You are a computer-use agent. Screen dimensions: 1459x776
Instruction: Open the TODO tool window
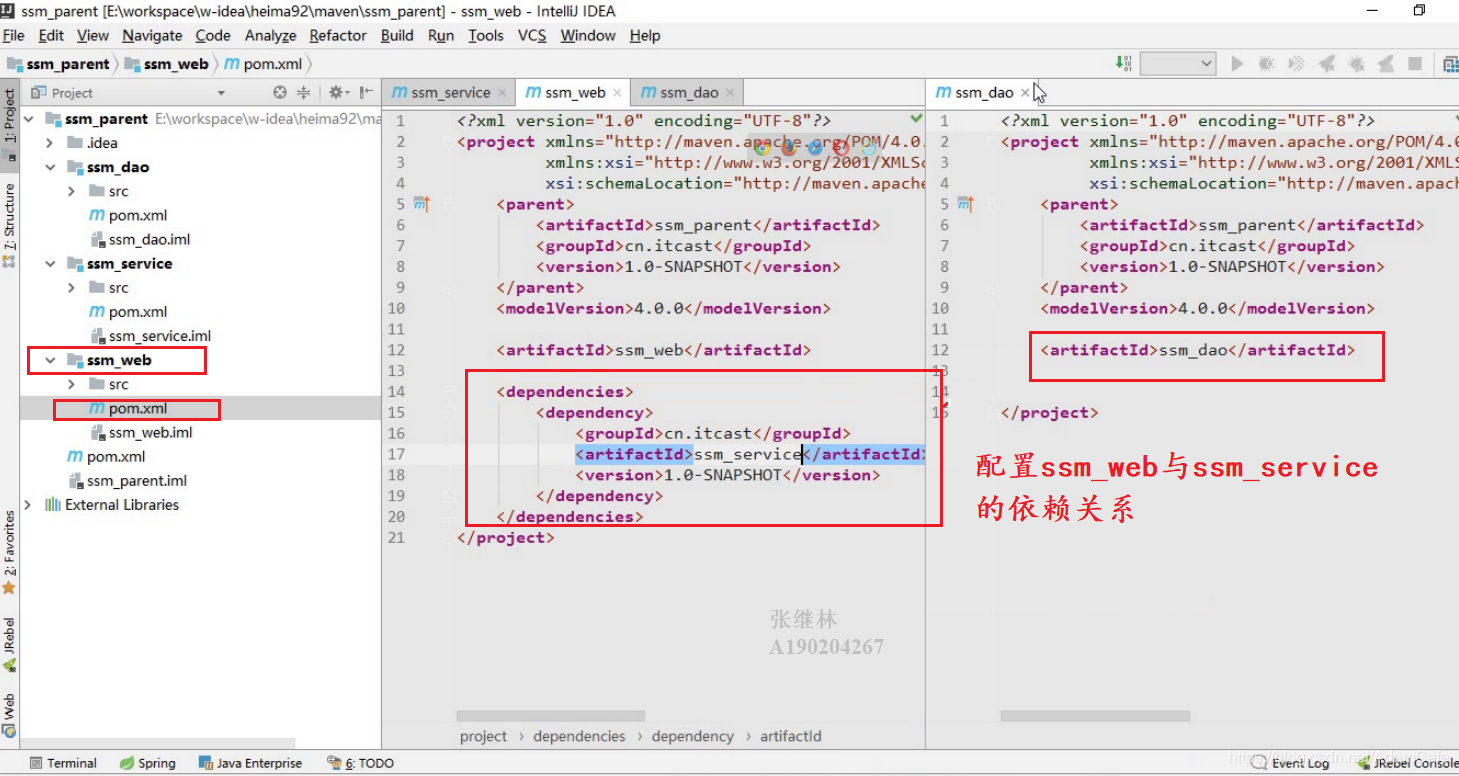(361, 763)
